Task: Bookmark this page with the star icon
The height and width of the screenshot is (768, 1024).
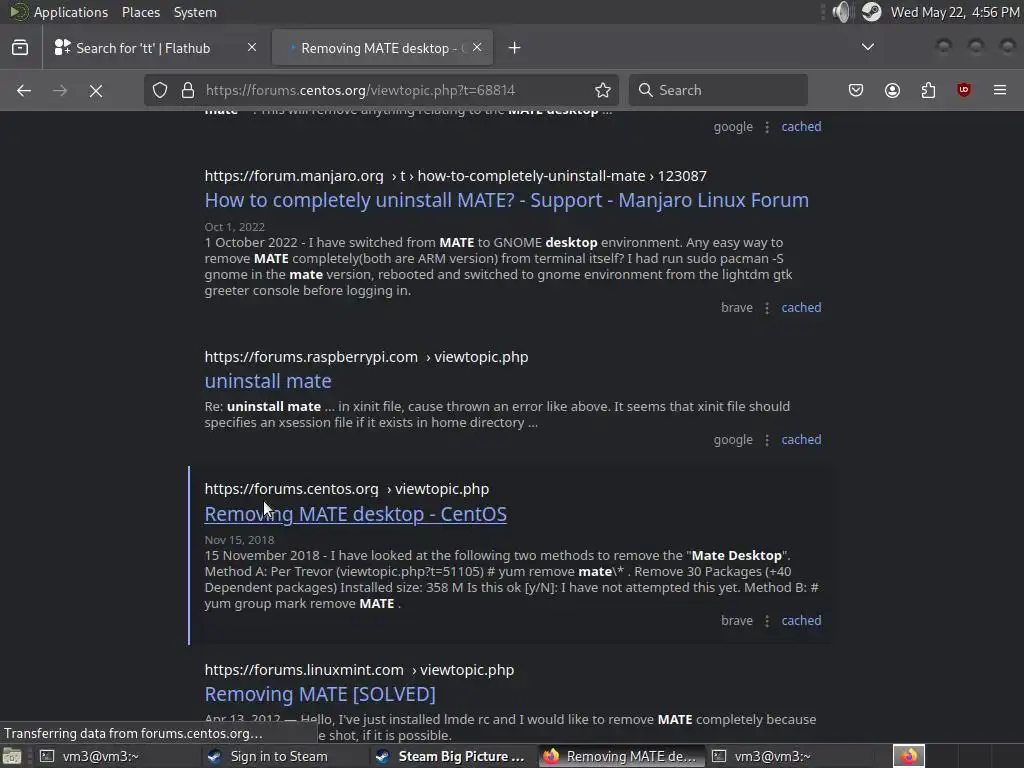Action: (x=603, y=90)
